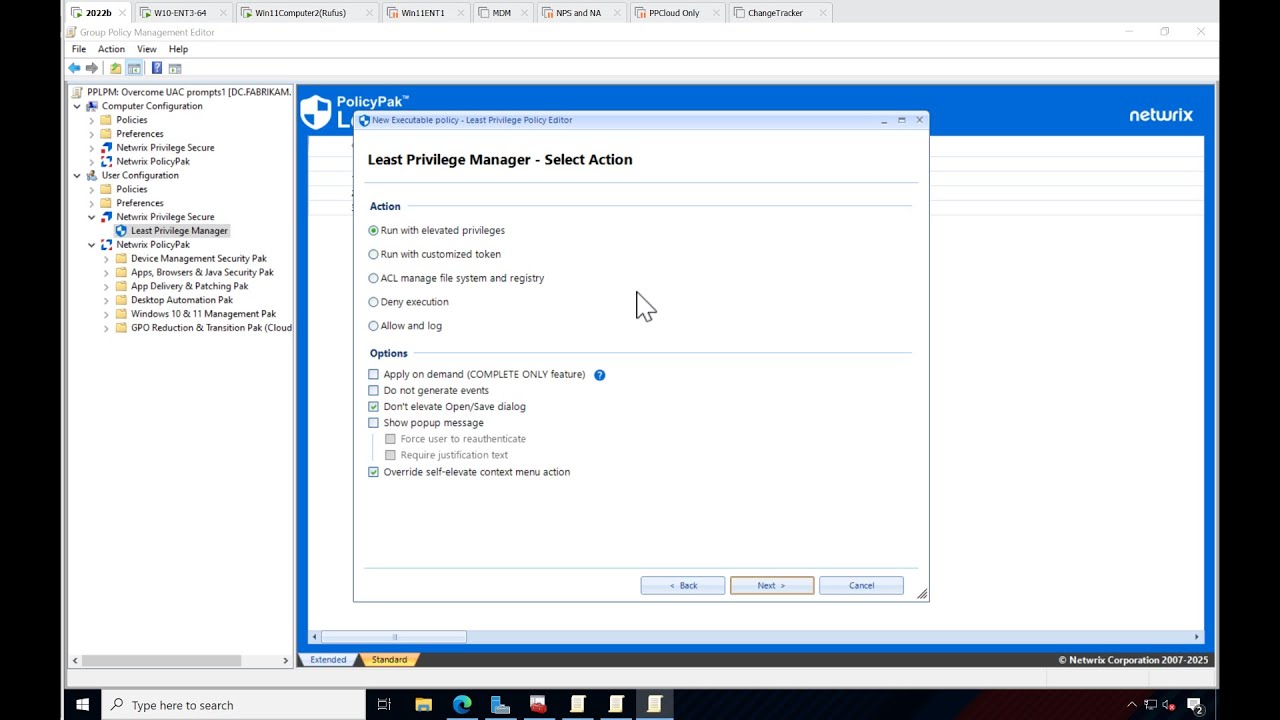Toggle Show/Hide Console Tree toolbar icon
1280x720 pixels.
pyautogui.click(x=134, y=68)
